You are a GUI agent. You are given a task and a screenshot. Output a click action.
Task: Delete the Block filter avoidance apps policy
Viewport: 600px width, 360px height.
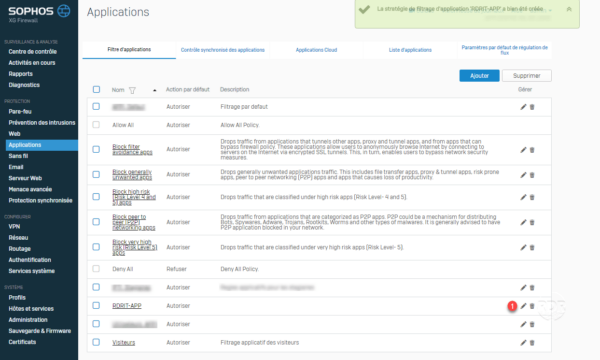point(532,150)
